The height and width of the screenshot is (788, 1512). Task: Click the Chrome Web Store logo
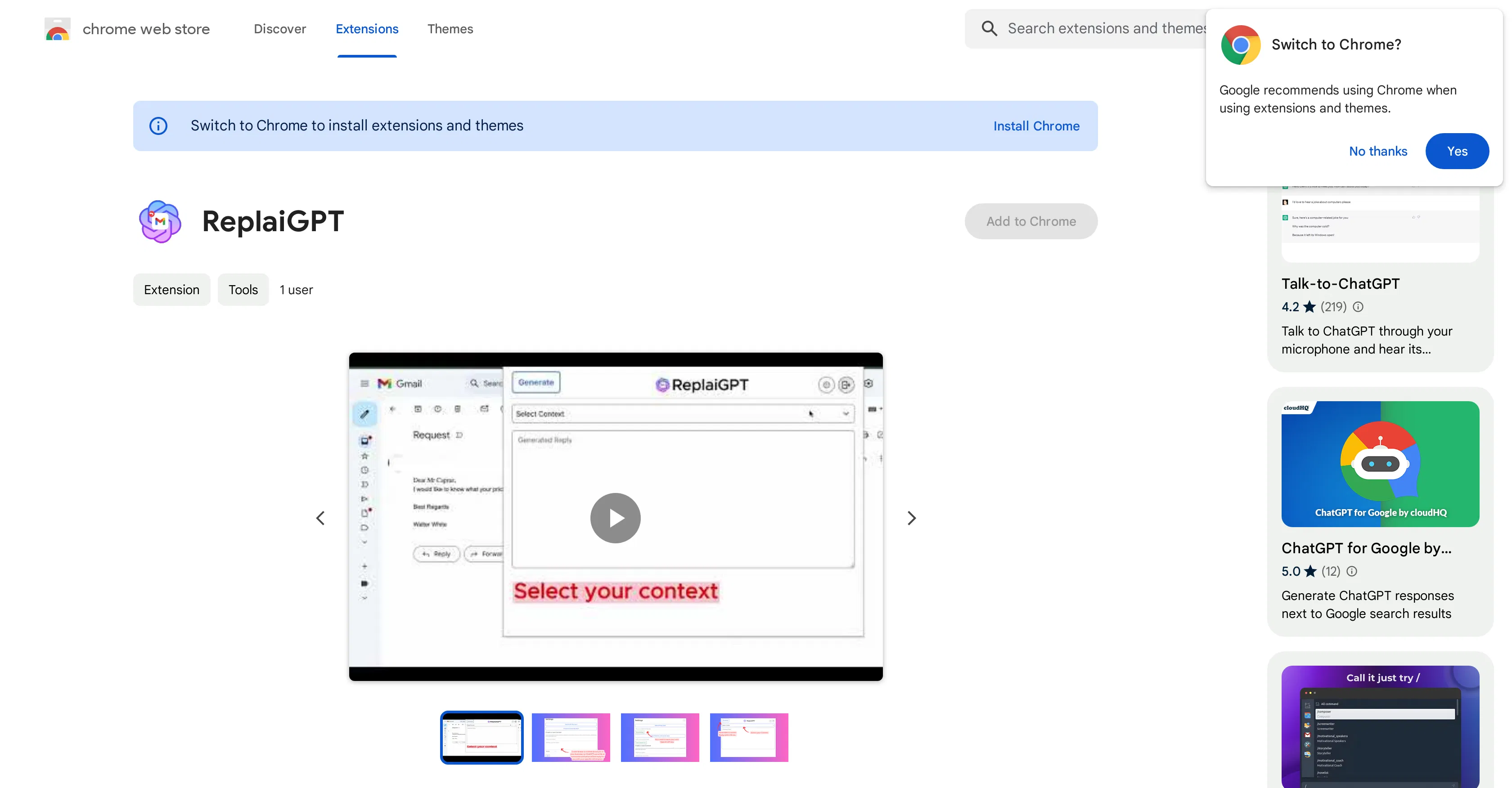click(57, 28)
